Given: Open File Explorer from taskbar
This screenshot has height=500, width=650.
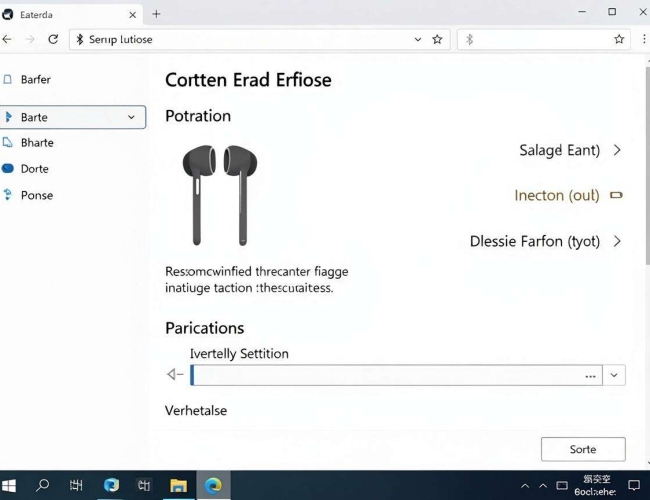Looking at the screenshot, I should click(178, 485).
